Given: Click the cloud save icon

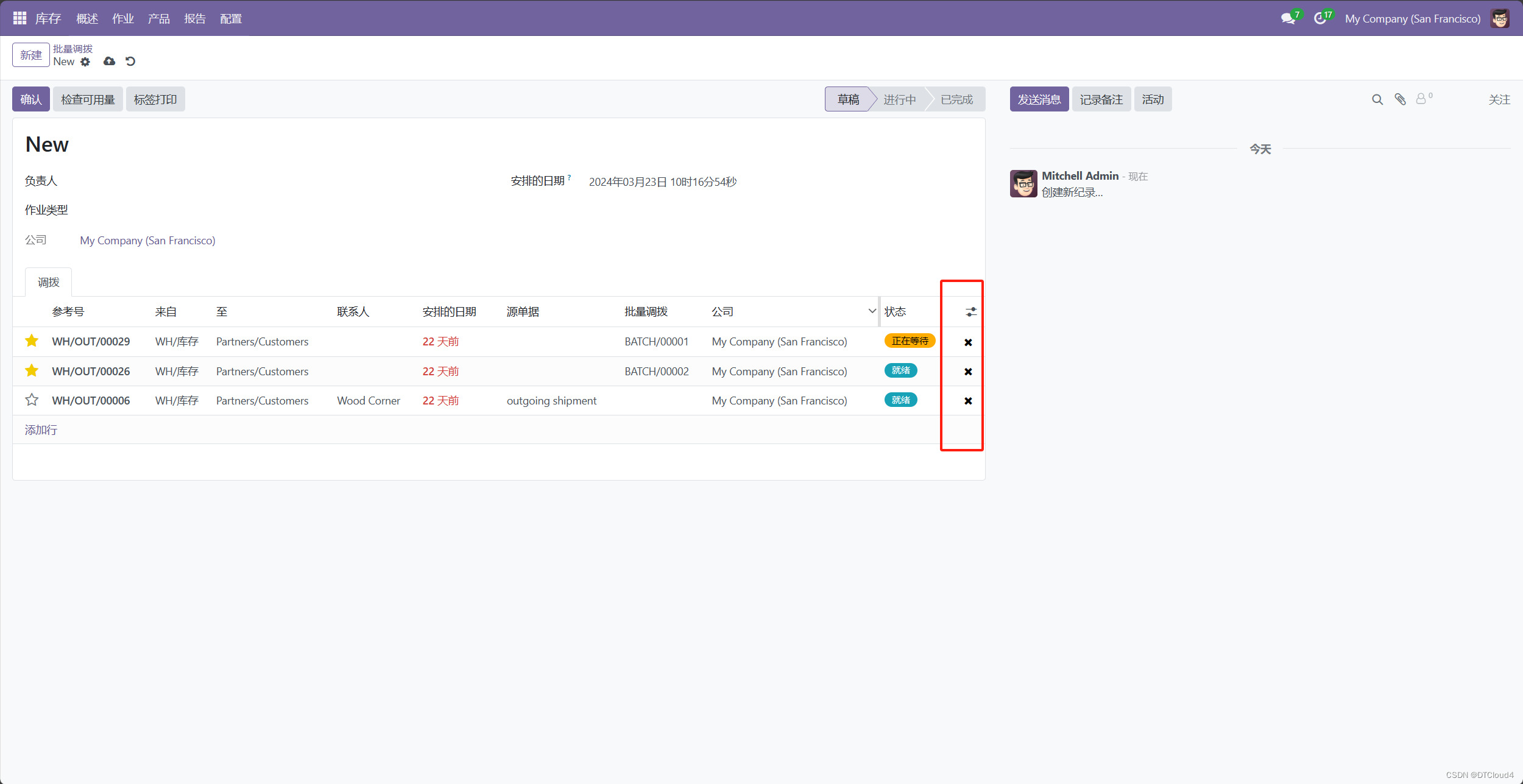Looking at the screenshot, I should [109, 62].
